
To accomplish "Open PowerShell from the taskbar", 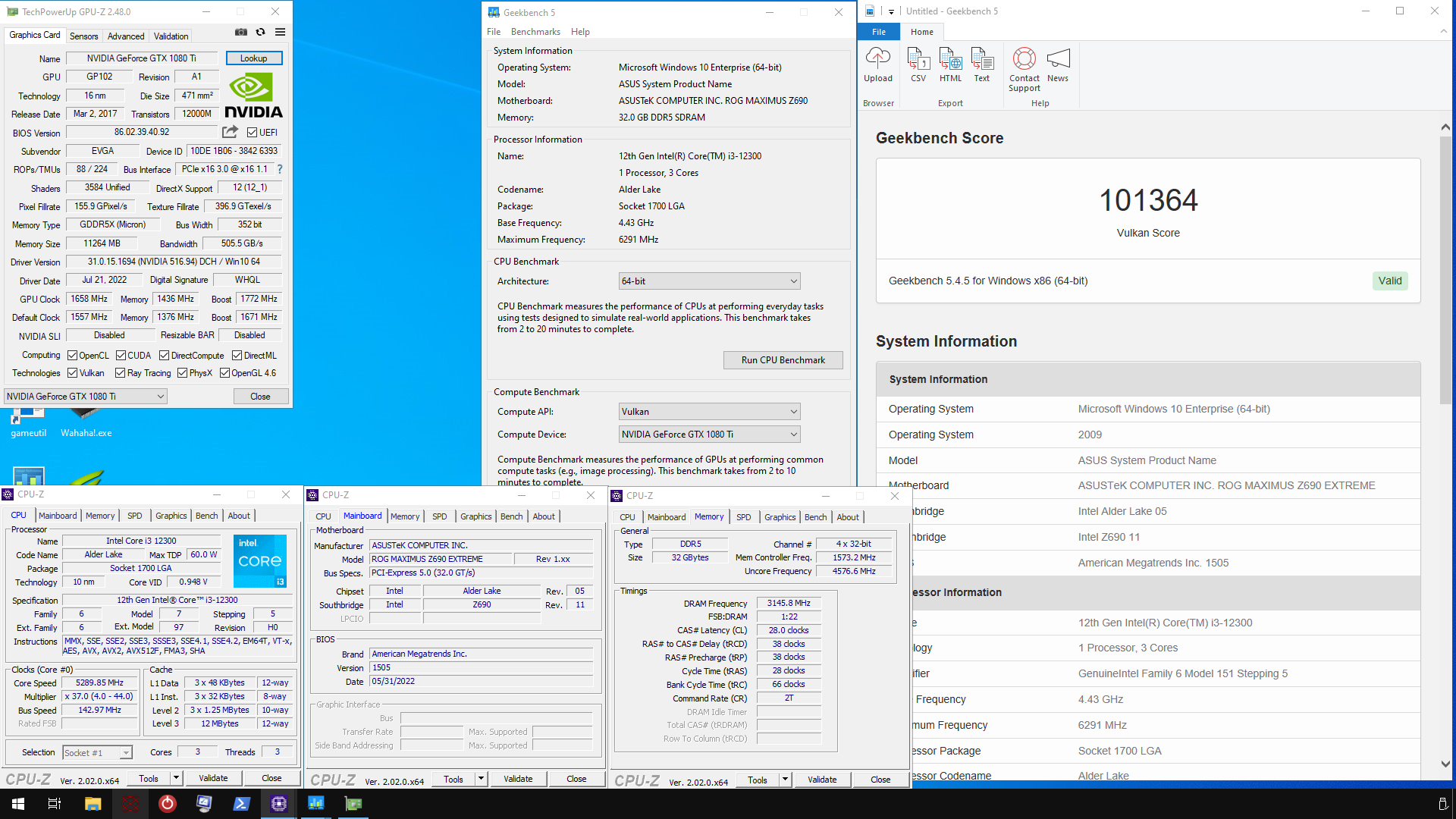I will click(242, 803).
